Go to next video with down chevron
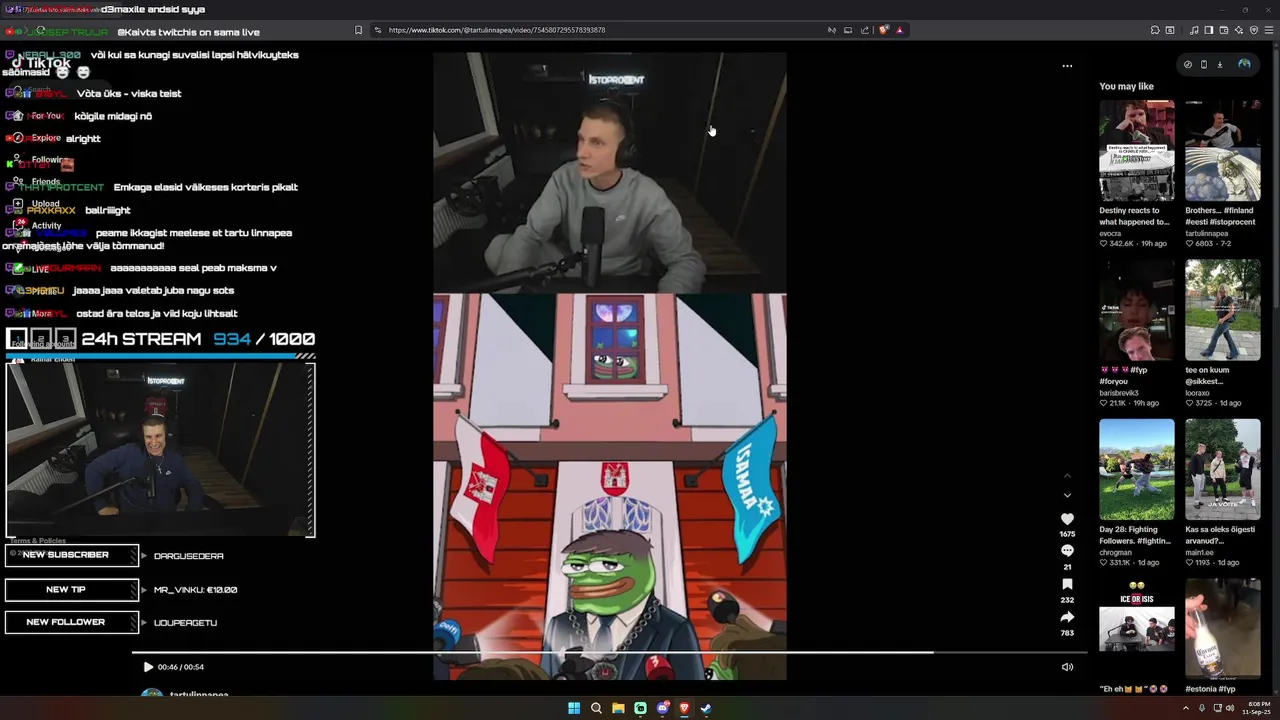The width and height of the screenshot is (1280, 720). point(1067,495)
